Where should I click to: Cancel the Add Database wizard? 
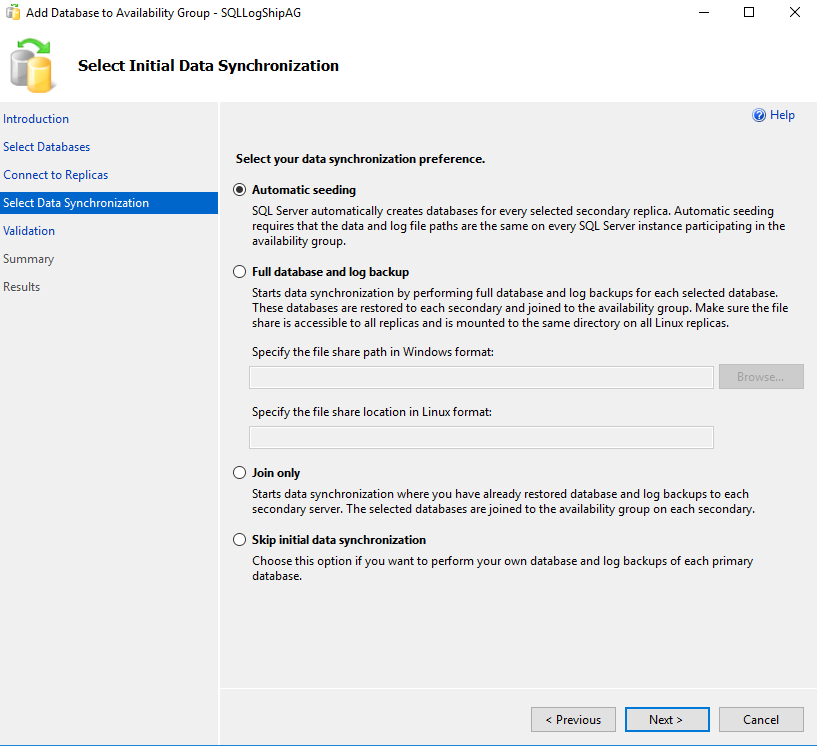(x=761, y=720)
